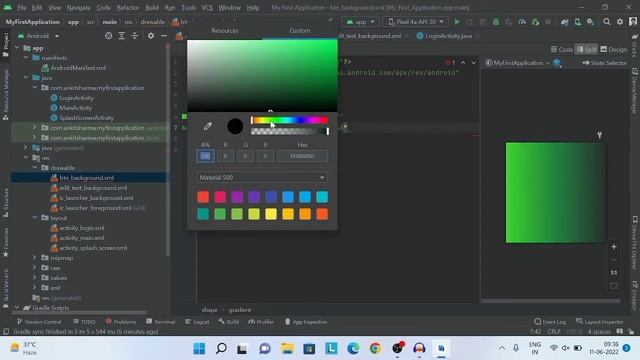Open the Event Log
The image size is (640, 360).
point(550,322)
